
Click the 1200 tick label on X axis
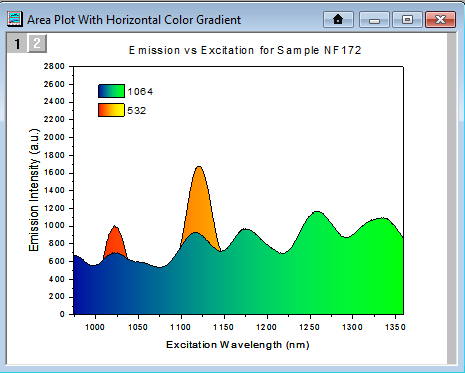point(267,327)
